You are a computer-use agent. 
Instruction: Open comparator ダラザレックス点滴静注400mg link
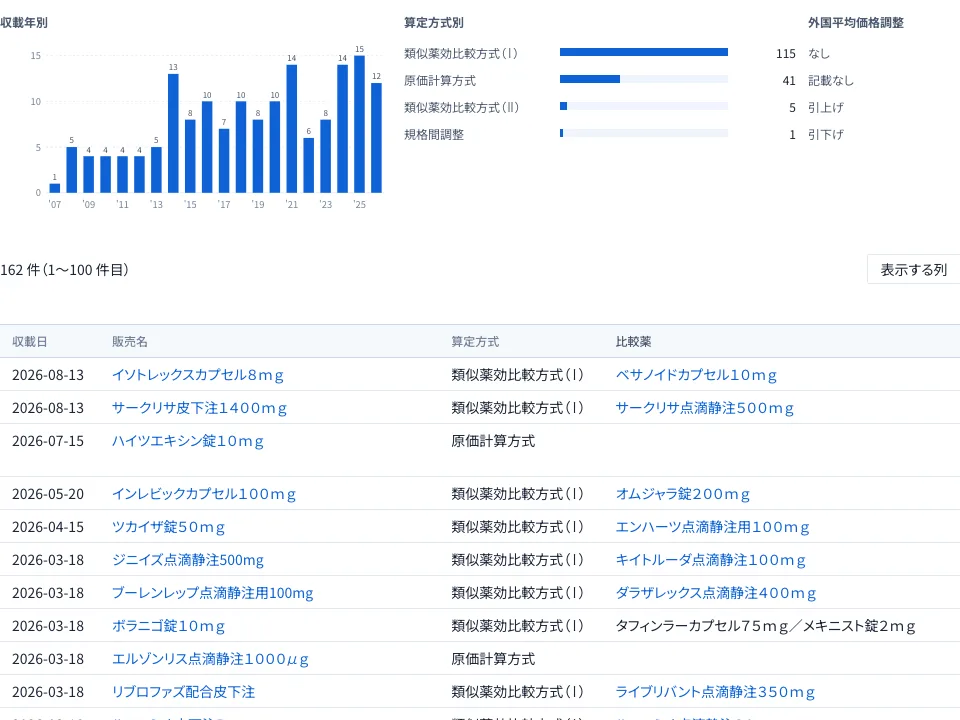(716, 593)
